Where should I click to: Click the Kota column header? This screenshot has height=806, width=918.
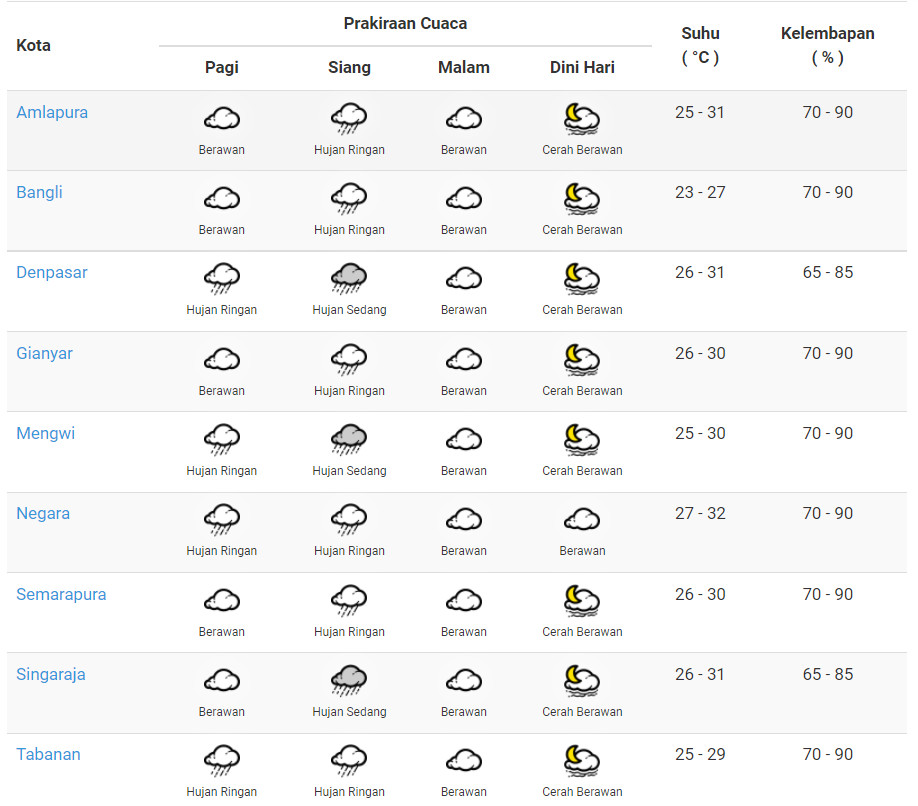pyautogui.click(x=33, y=45)
